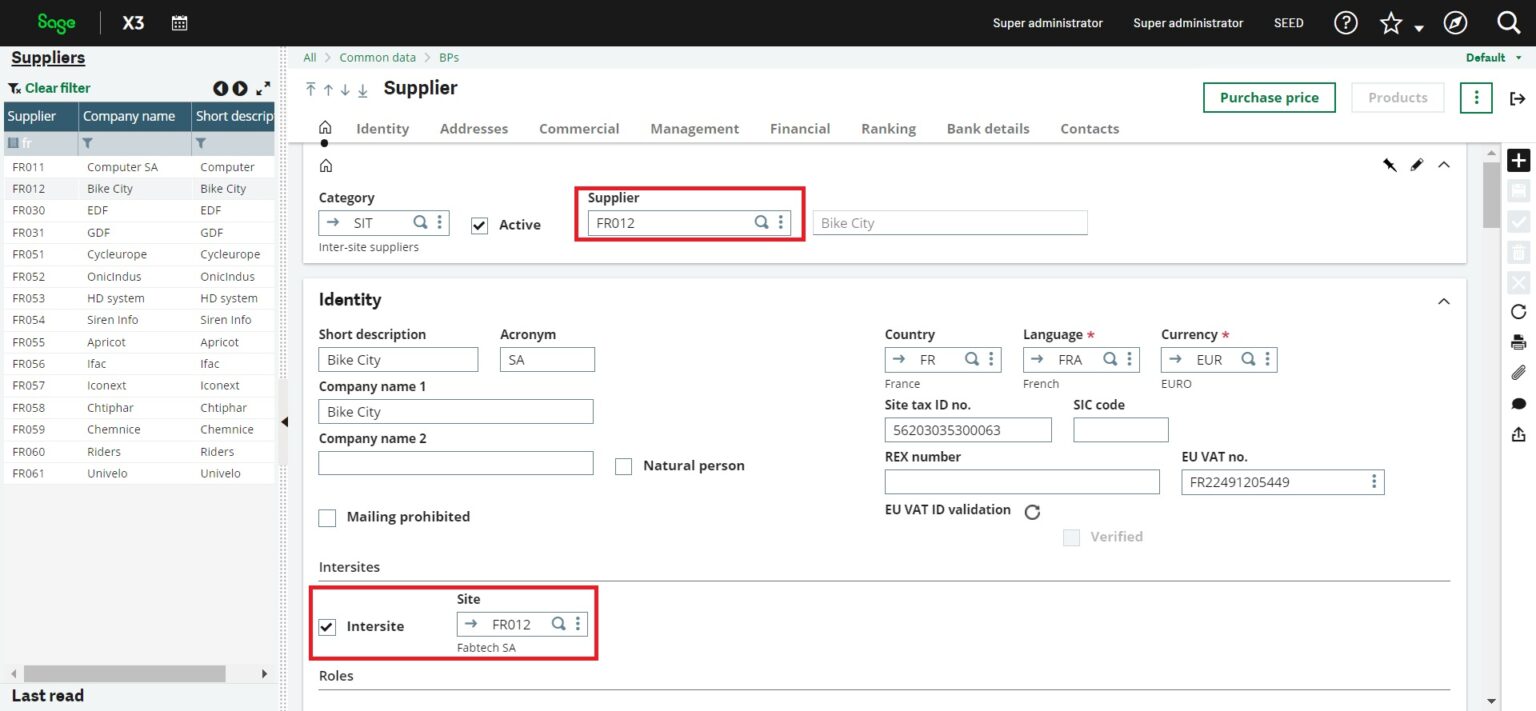The height and width of the screenshot is (711, 1536).
Task: Switch to the Bank details tab
Action: (988, 128)
